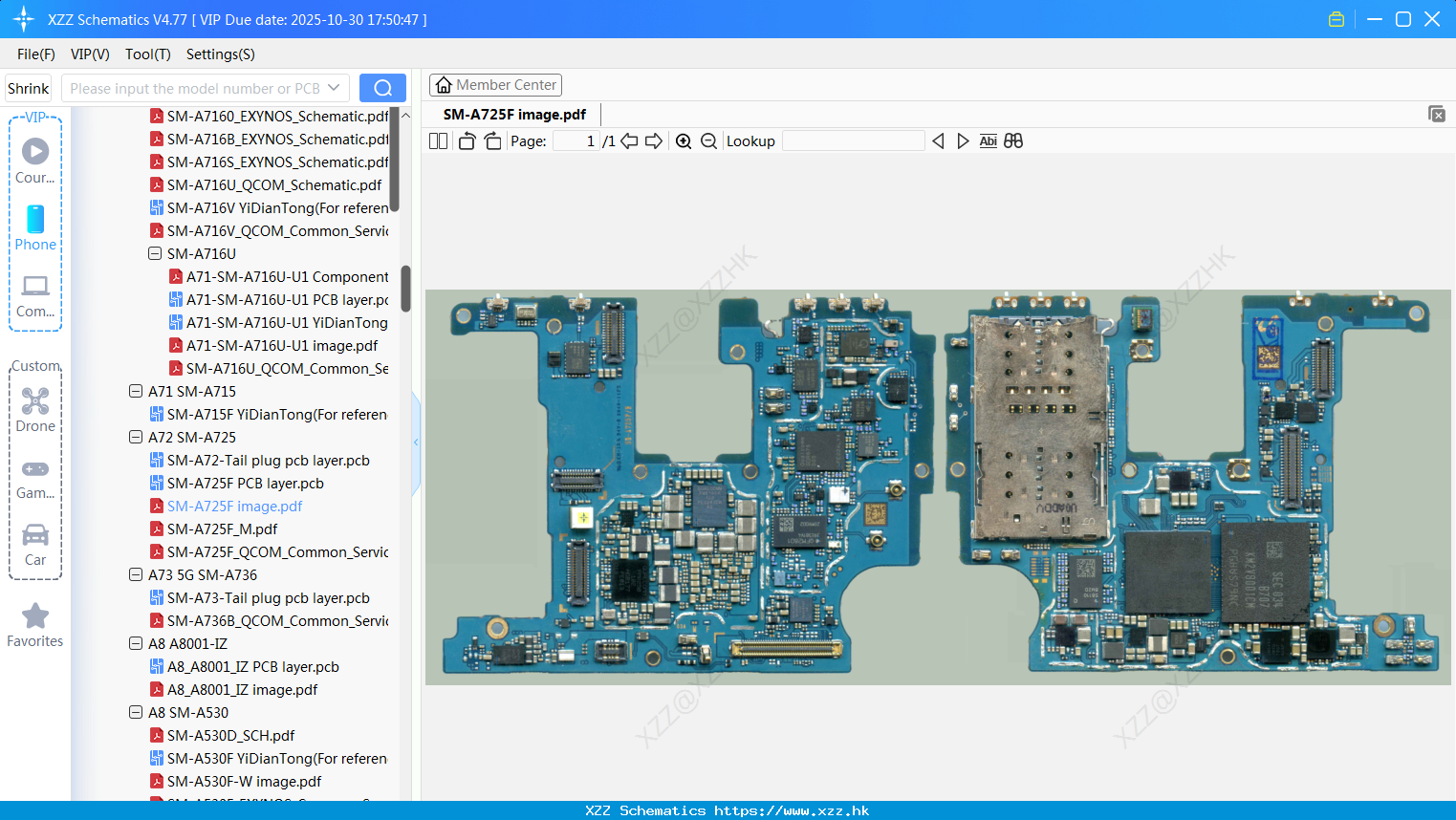Open the Tool(T) menu
1456x820 pixels.
tap(148, 54)
